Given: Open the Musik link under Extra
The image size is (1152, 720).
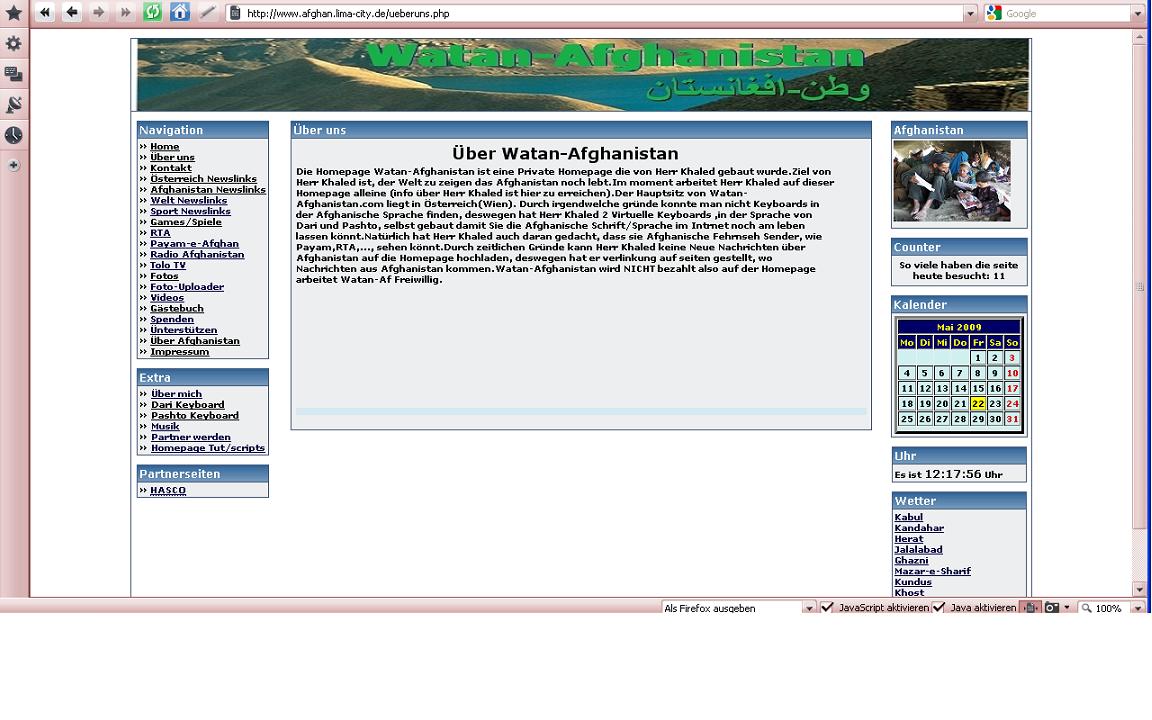Looking at the screenshot, I should [165, 426].
